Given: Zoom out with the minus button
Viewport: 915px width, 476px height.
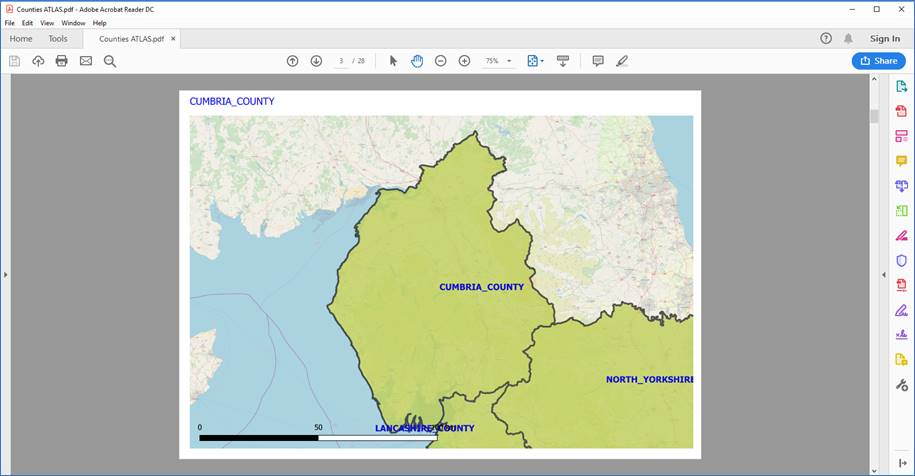Looking at the screenshot, I should (x=441, y=61).
